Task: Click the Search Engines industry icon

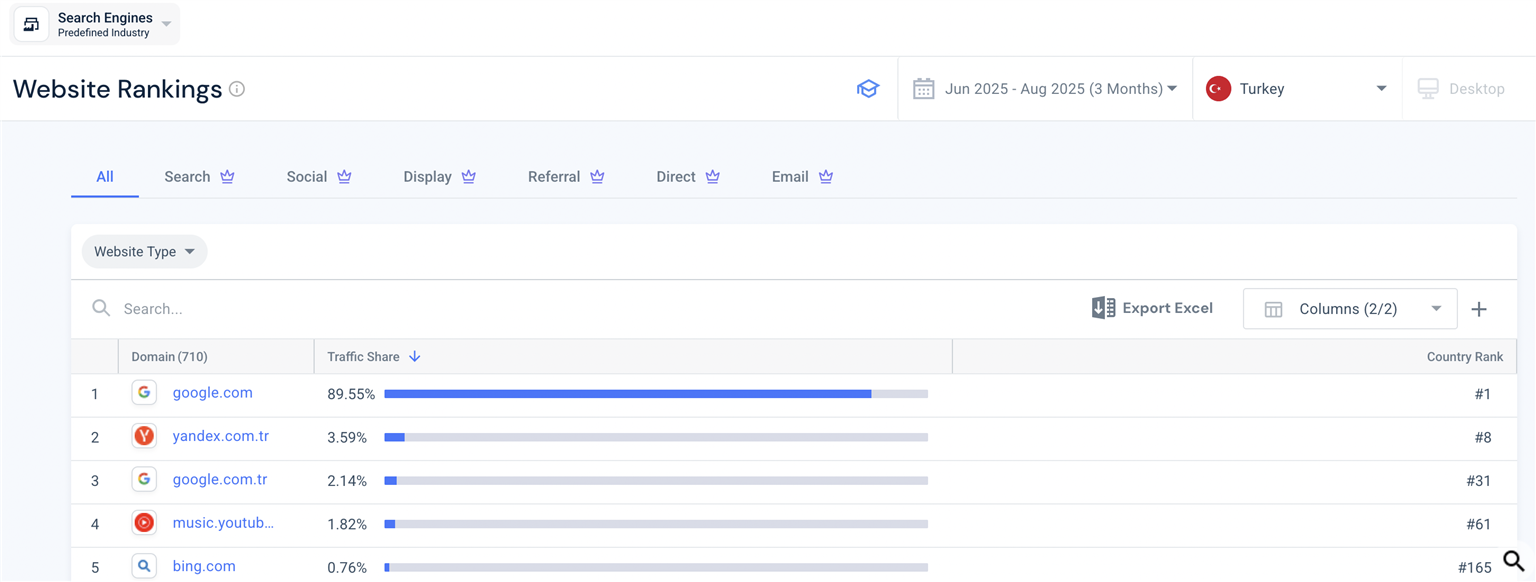Action: (x=31, y=24)
